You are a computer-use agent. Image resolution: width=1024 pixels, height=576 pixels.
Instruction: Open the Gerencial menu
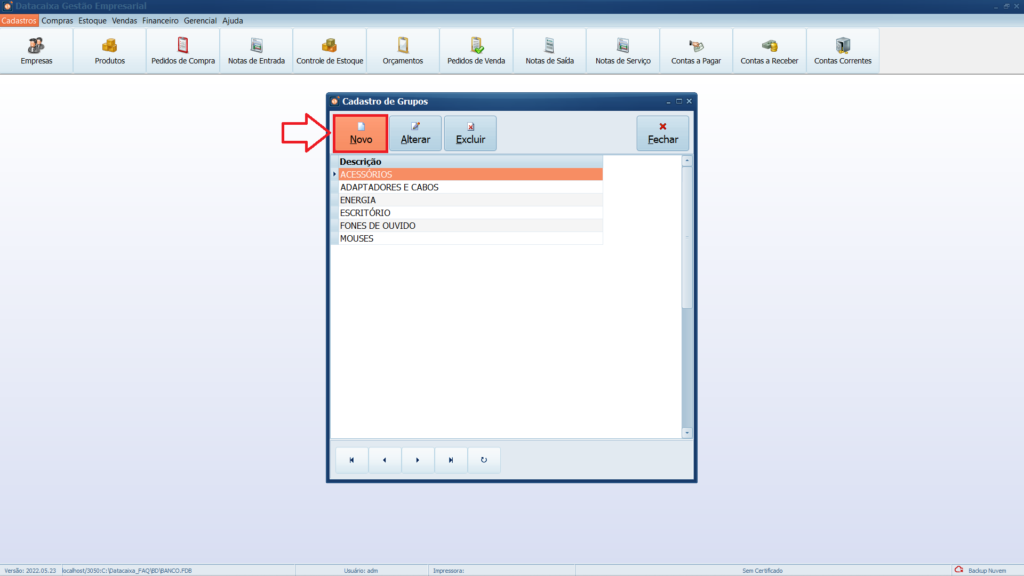[200, 21]
